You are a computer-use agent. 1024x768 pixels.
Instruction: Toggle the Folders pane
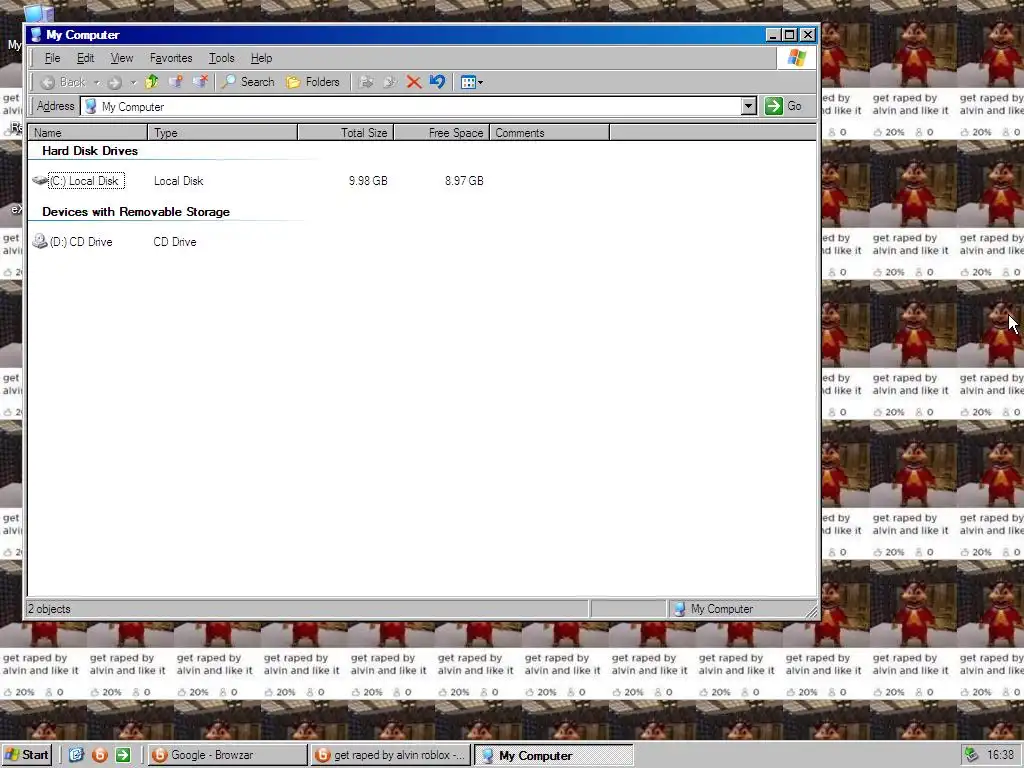(313, 82)
